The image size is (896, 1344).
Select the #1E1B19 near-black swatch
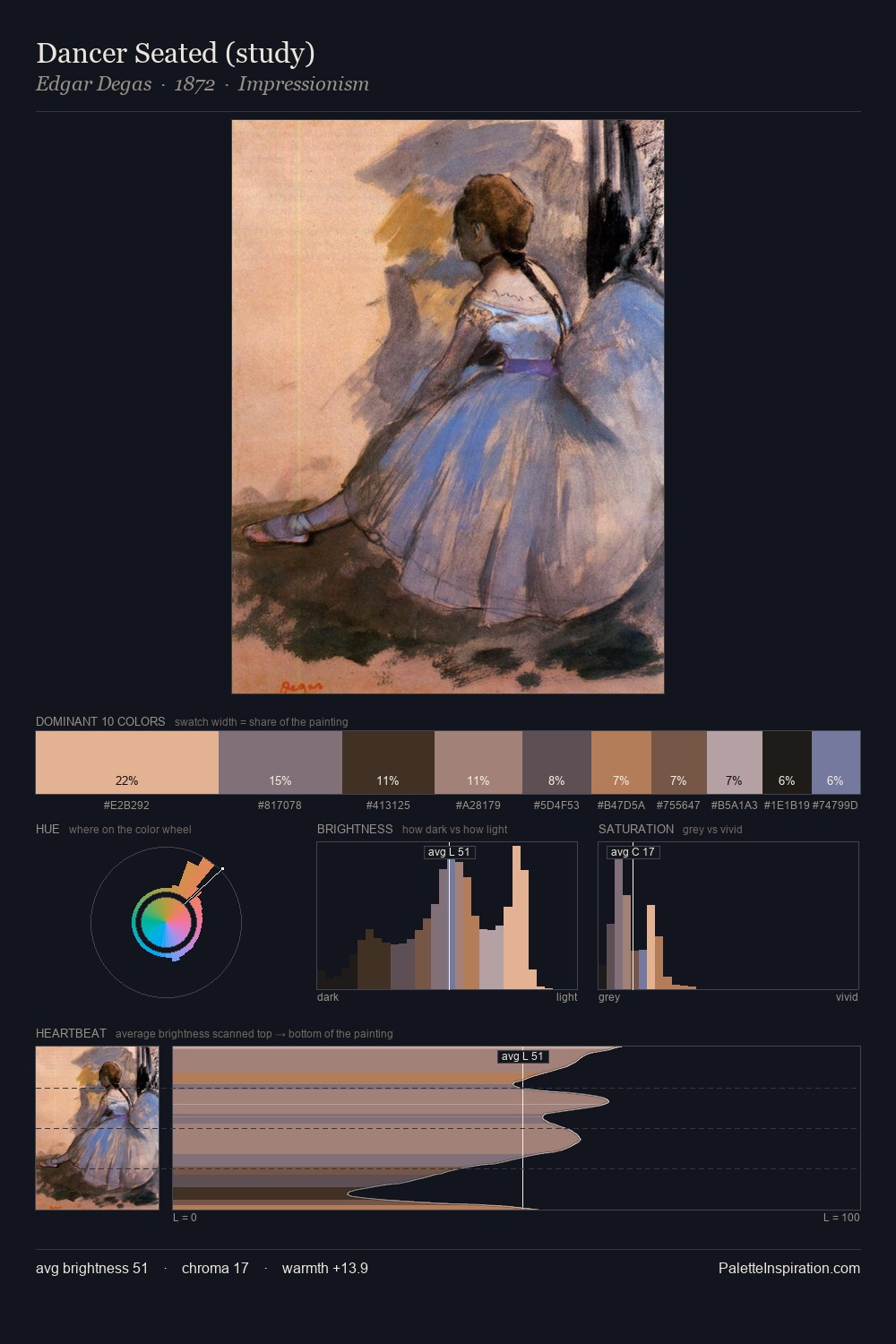[787, 762]
